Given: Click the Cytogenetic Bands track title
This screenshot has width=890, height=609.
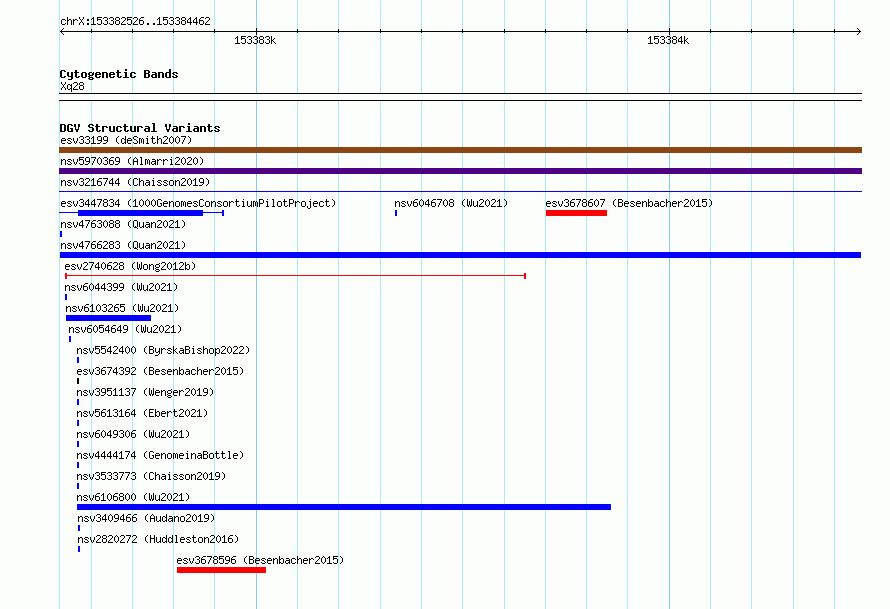Looking at the screenshot, I should coord(119,74).
